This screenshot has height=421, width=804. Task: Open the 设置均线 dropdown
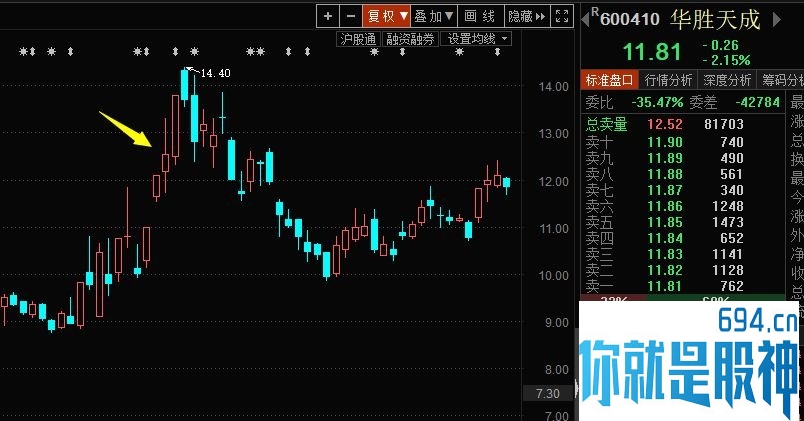coord(476,39)
